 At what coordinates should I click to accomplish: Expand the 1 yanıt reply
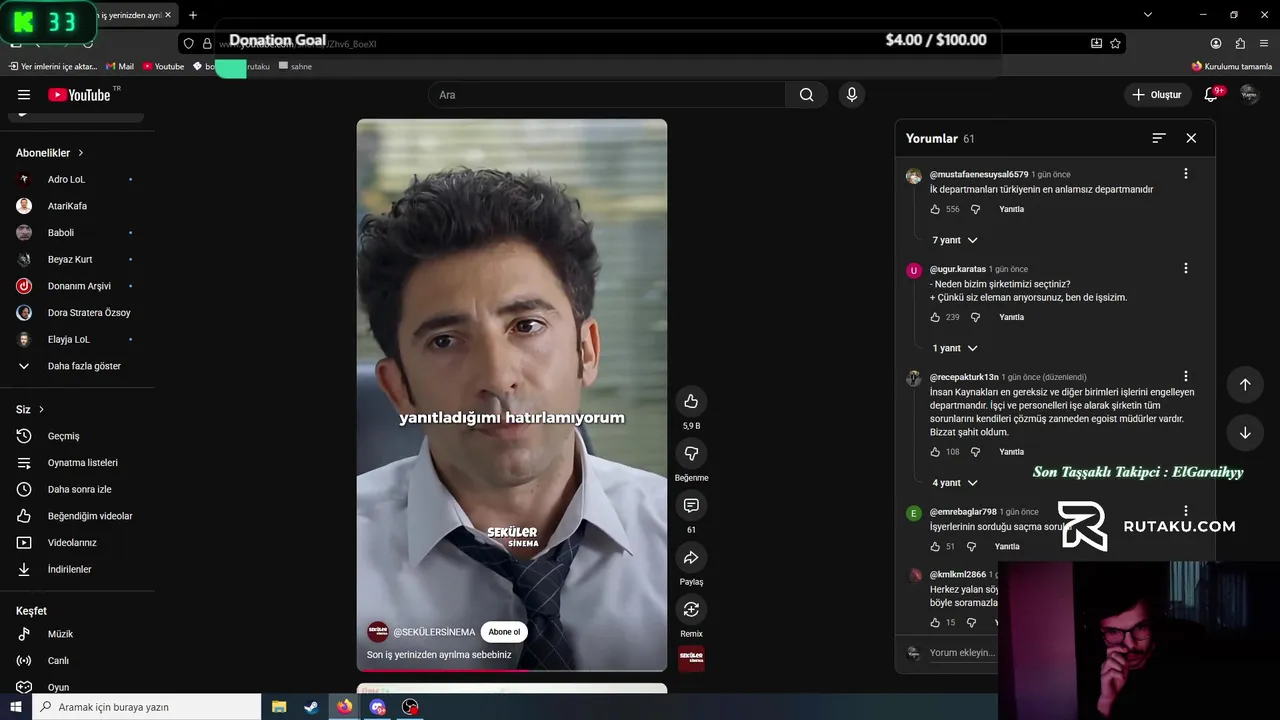[954, 348]
